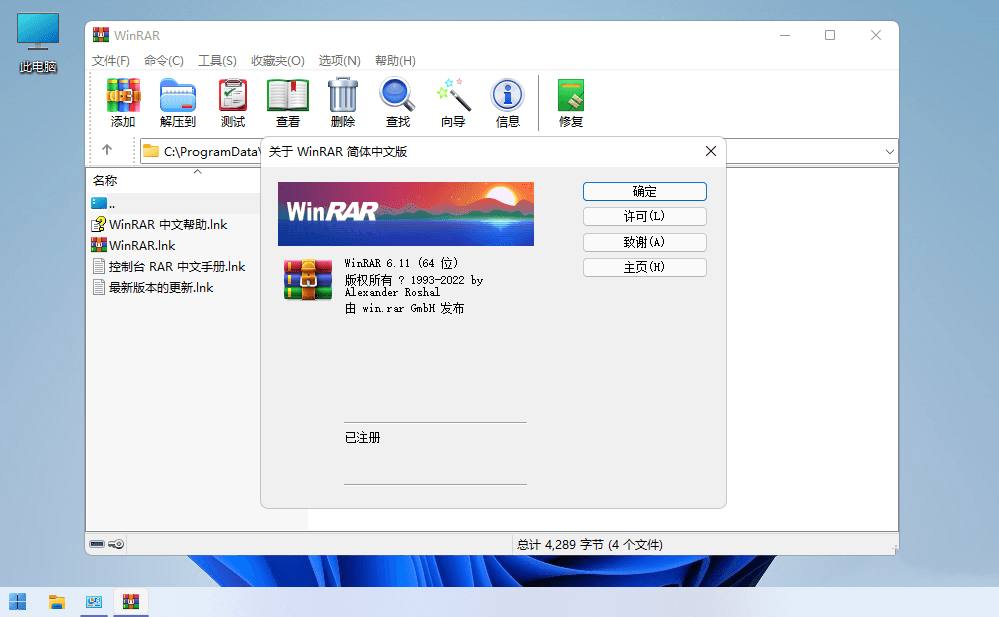Select WinRAR 中文帮助.lnk in file list

[x=168, y=225]
